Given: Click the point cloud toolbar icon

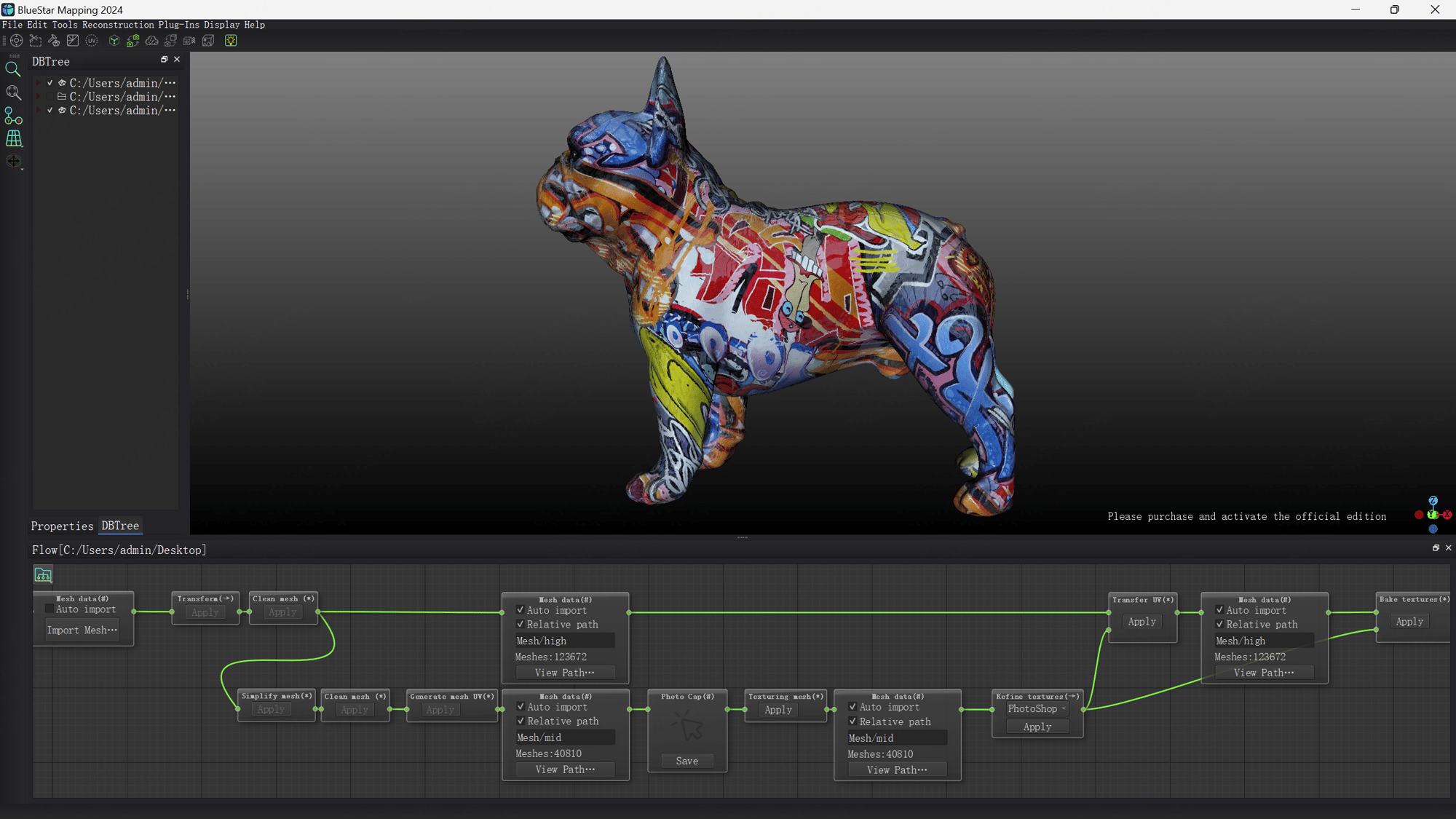Looking at the screenshot, I should [151, 41].
